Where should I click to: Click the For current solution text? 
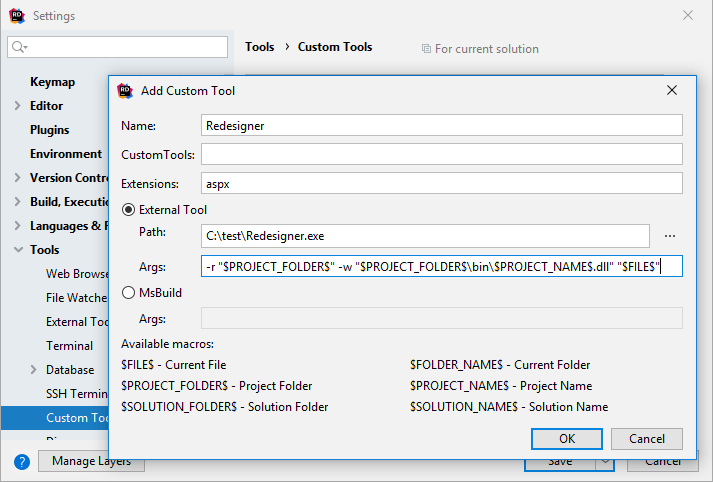(x=487, y=49)
